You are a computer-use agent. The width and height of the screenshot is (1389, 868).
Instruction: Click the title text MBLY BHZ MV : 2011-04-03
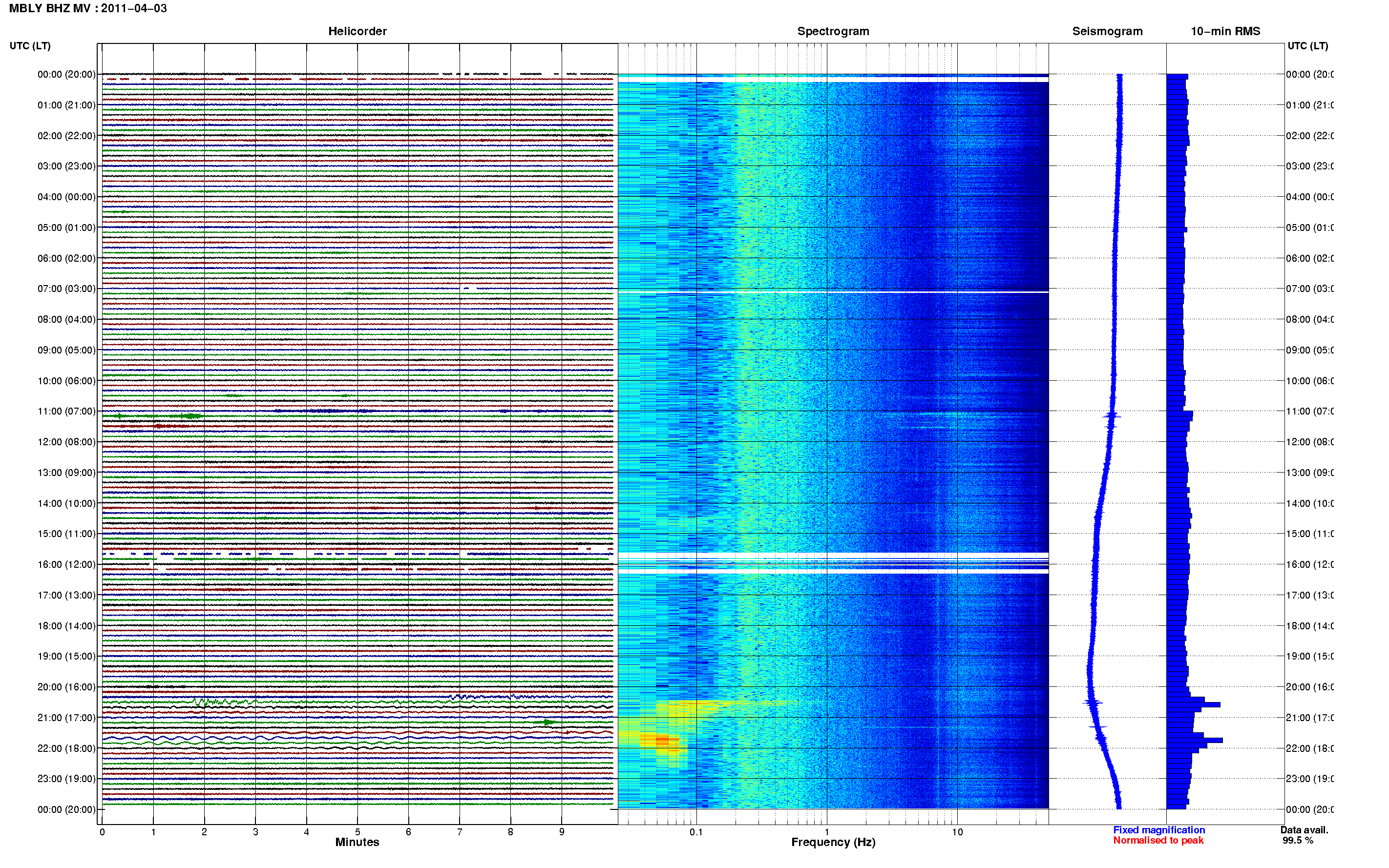[x=88, y=9]
